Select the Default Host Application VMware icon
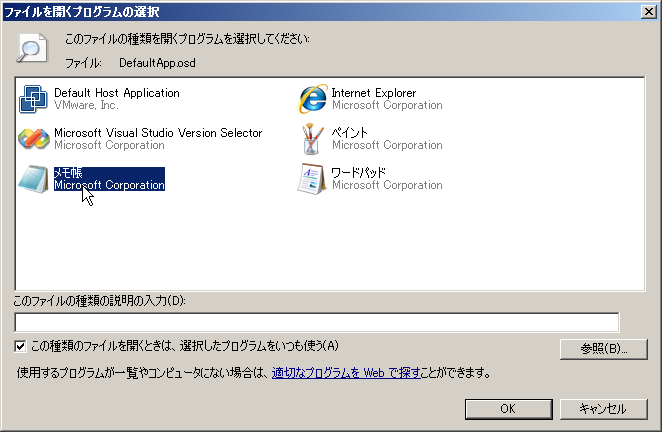 33,99
